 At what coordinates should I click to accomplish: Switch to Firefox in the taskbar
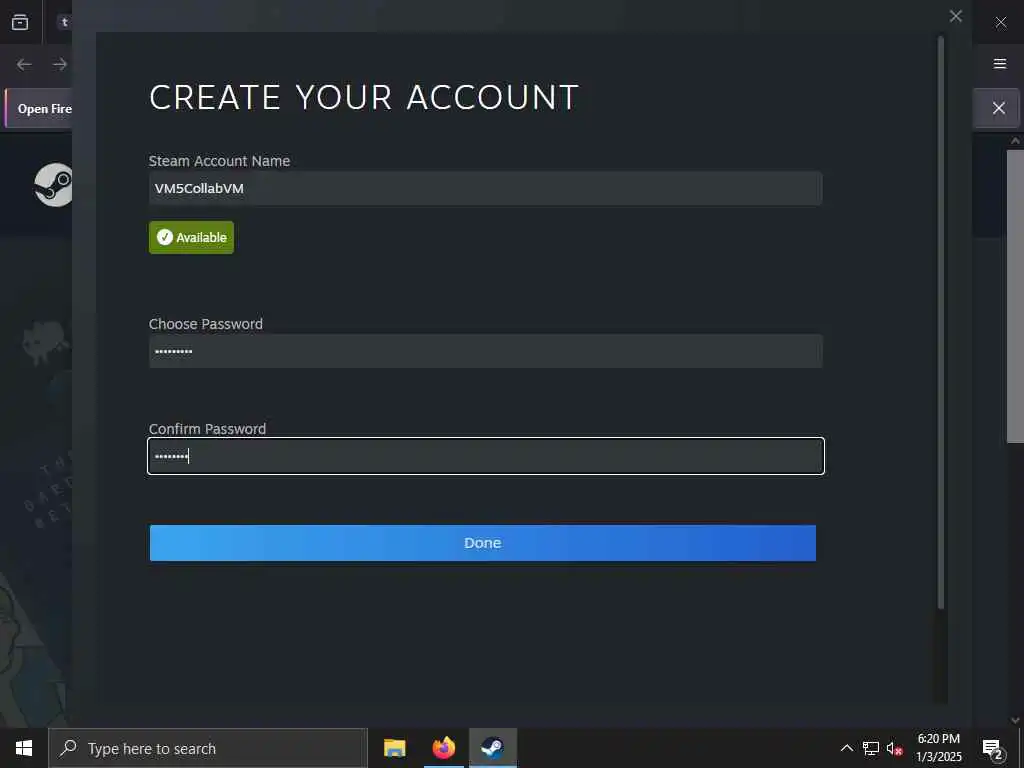click(x=443, y=748)
